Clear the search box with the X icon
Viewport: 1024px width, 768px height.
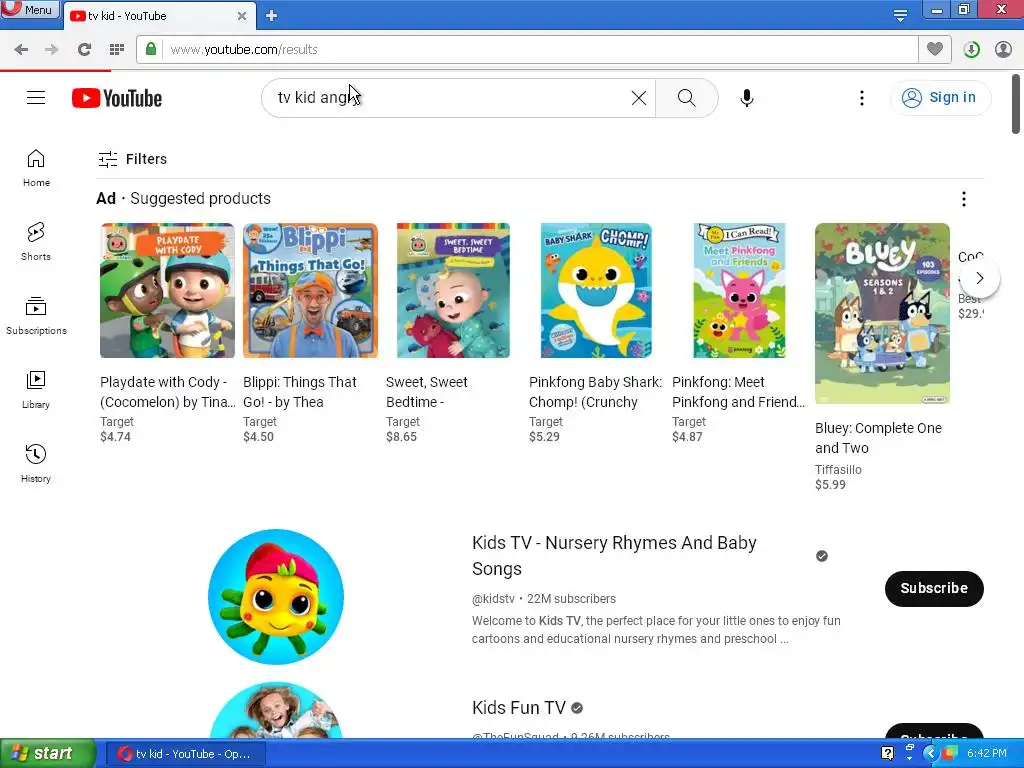coord(639,98)
